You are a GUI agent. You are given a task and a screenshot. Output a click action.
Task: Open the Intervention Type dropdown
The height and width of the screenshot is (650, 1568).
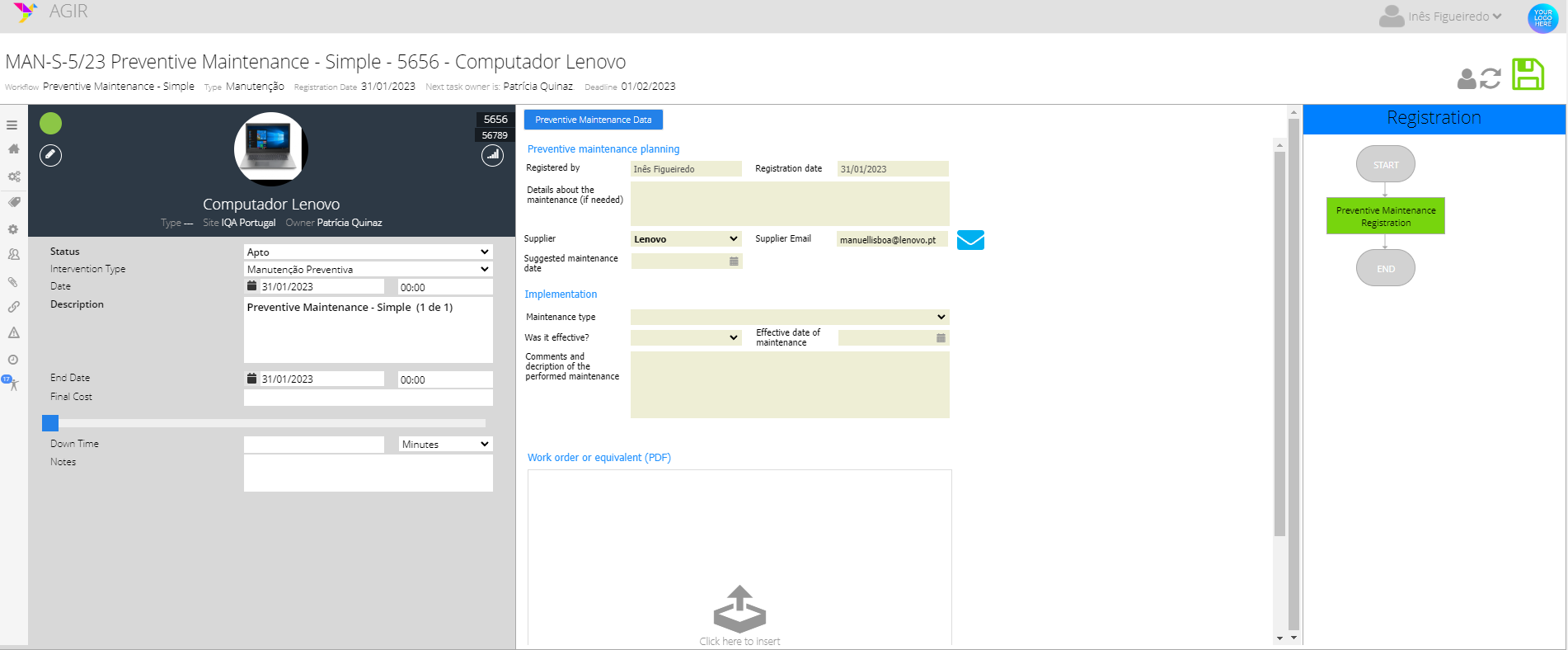[x=369, y=269]
